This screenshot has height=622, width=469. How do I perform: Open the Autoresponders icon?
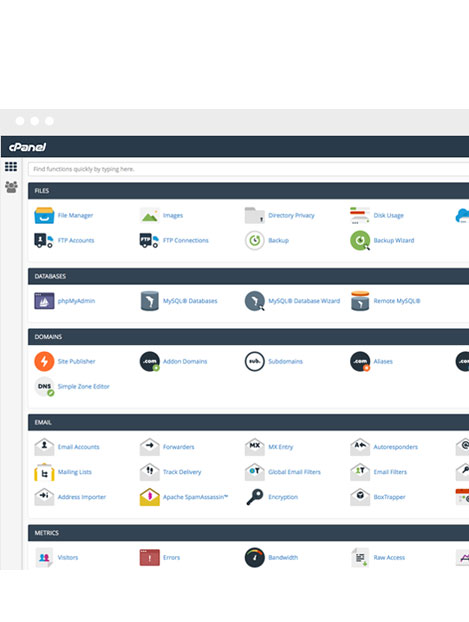click(360, 447)
